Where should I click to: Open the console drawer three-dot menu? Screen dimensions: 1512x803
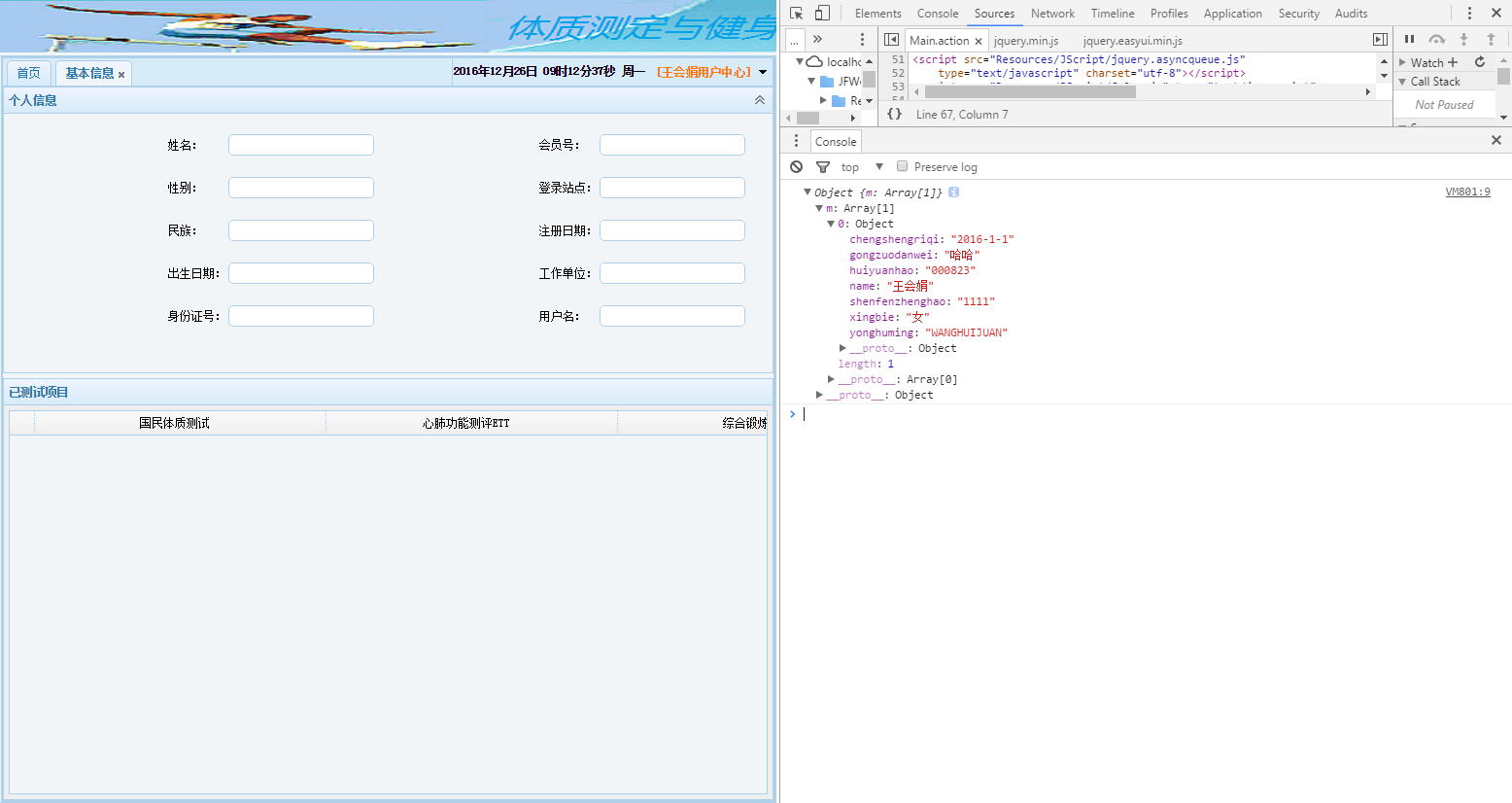[796, 141]
